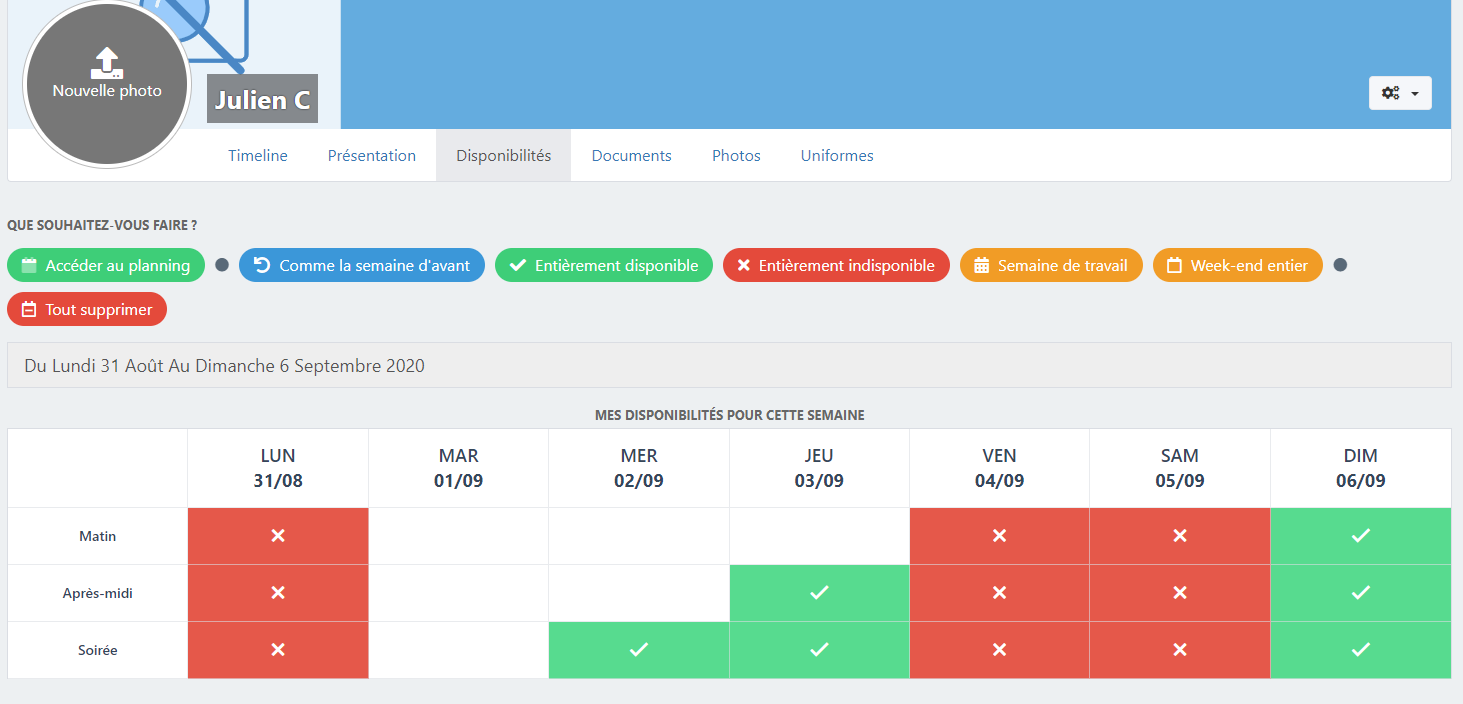Click checkmark icon in Entièrement disponible
Screen dimensions: 1463x704
(x=517, y=266)
